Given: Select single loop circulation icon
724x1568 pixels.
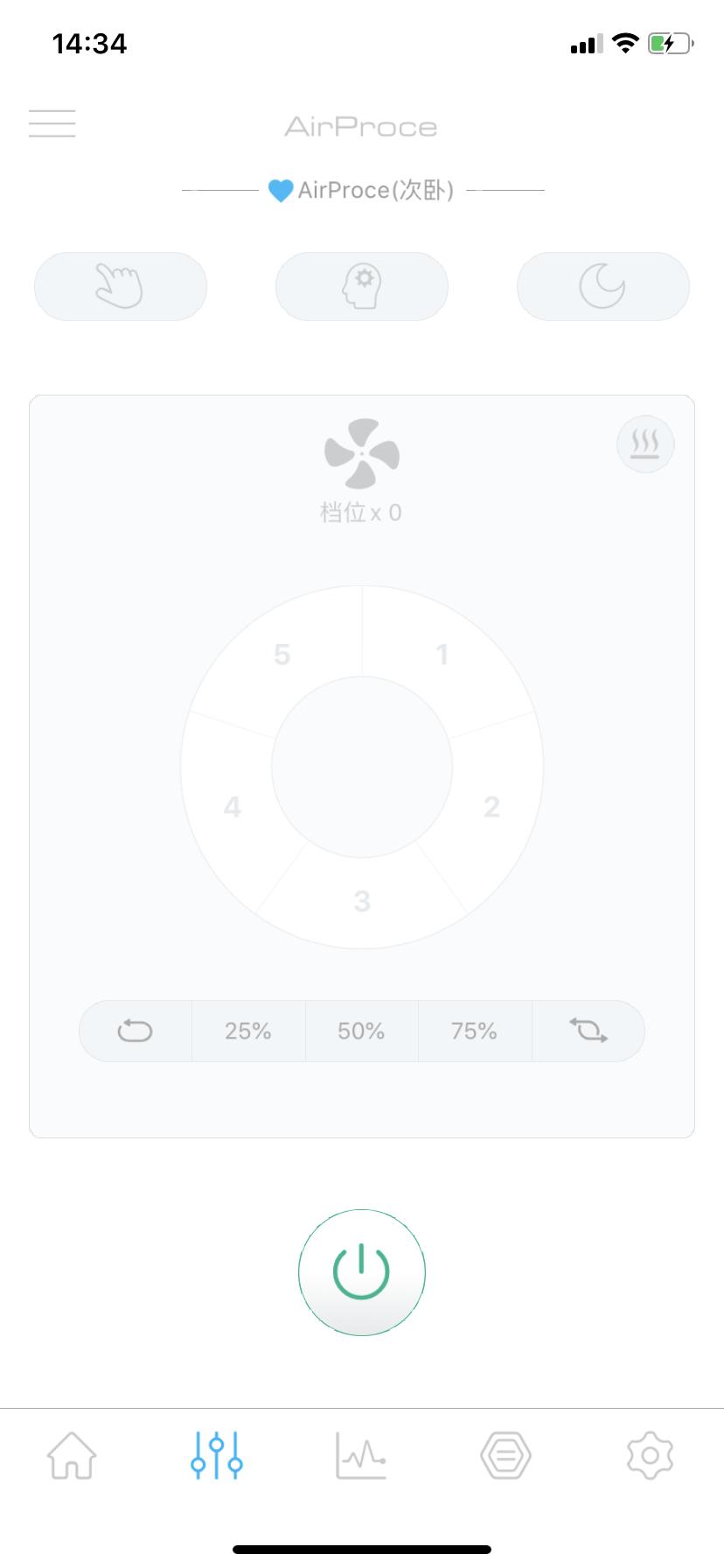Looking at the screenshot, I should pyautogui.click(x=135, y=1031).
